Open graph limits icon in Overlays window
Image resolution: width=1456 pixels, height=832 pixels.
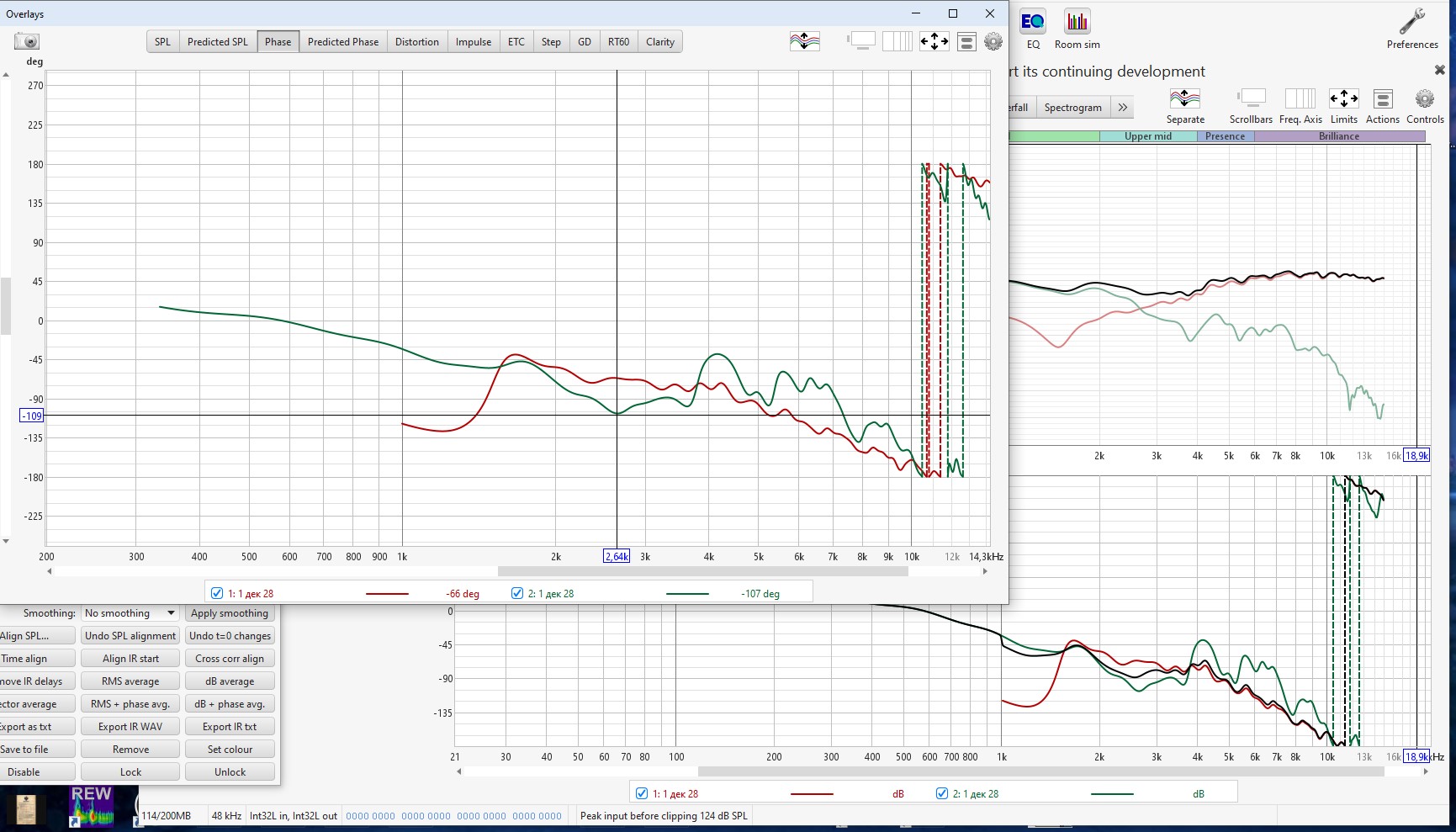coord(934,41)
